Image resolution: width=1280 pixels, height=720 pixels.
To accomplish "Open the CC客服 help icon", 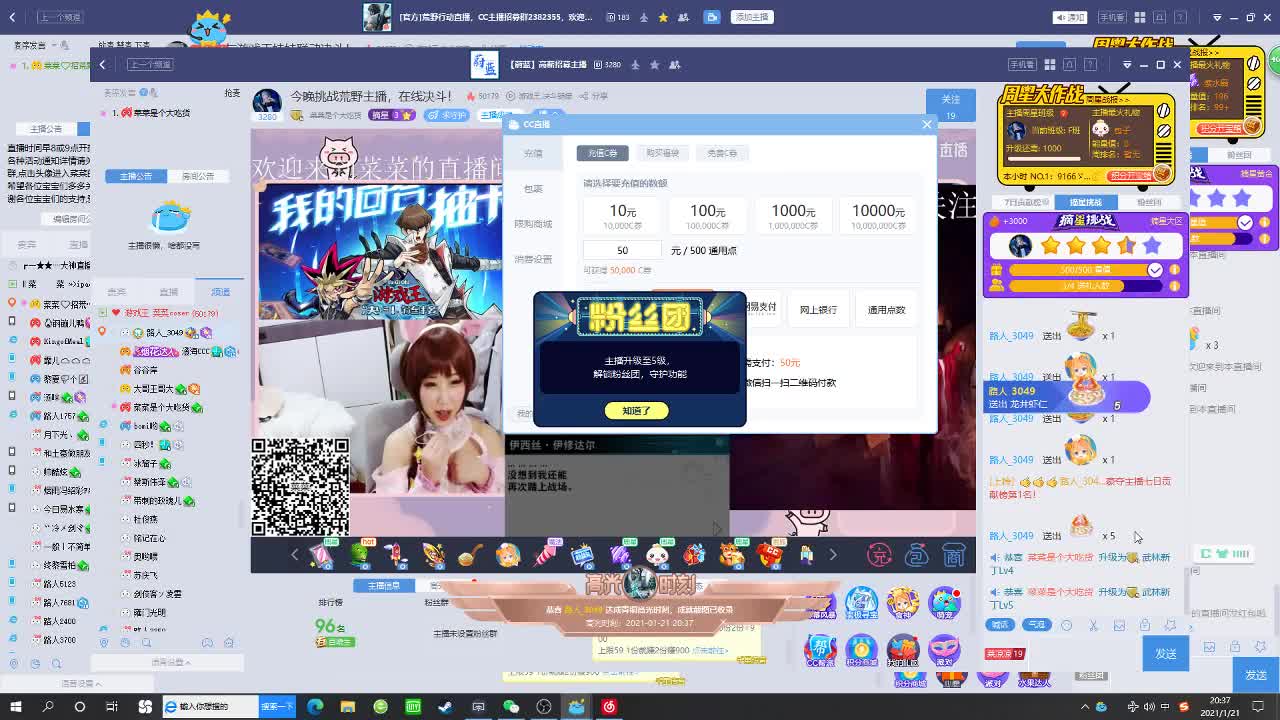I will pyautogui.click(x=820, y=651).
